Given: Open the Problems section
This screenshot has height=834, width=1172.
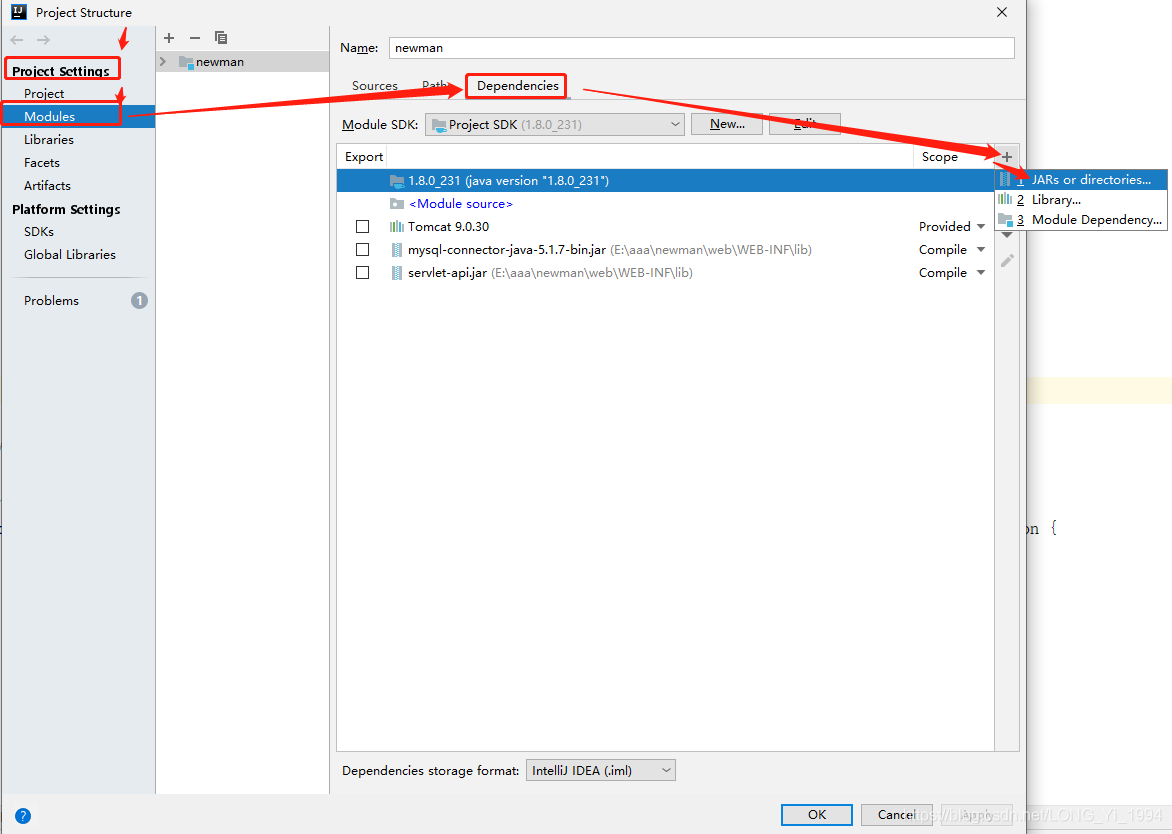Looking at the screenshot, I should pos(51,300).
